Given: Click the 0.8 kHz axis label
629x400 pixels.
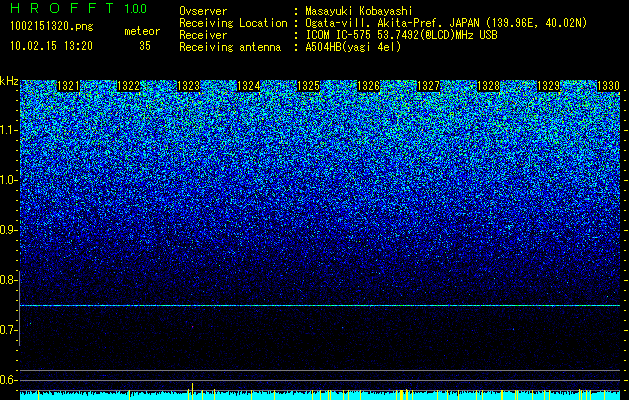Looking at the screenshot, I should pyautogui.click(x=9, y=280).
